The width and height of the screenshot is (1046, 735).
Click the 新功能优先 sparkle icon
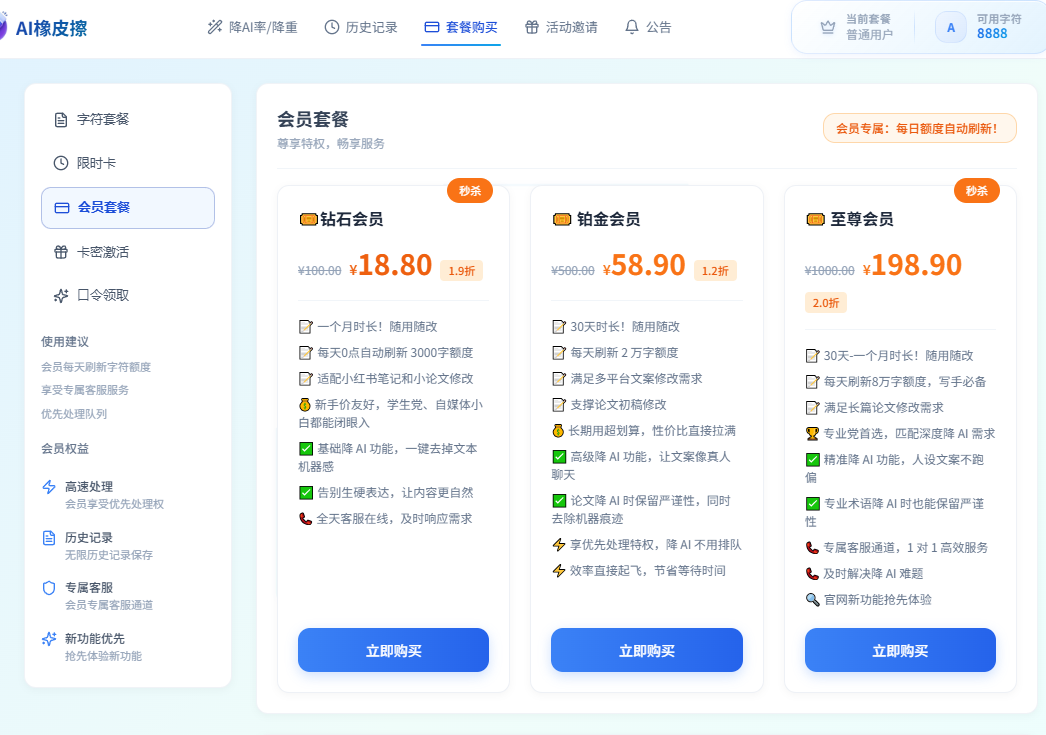(49, 639)
